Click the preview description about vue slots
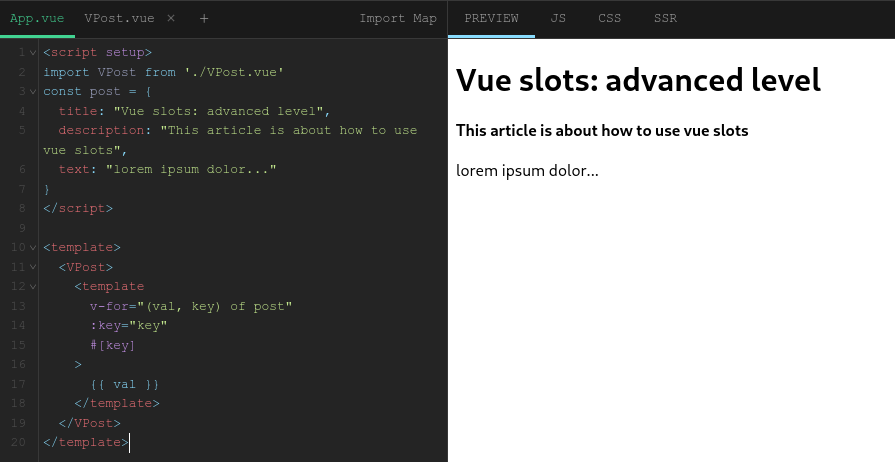The height and width of the screenshot is (462, 895). (602, 130)
